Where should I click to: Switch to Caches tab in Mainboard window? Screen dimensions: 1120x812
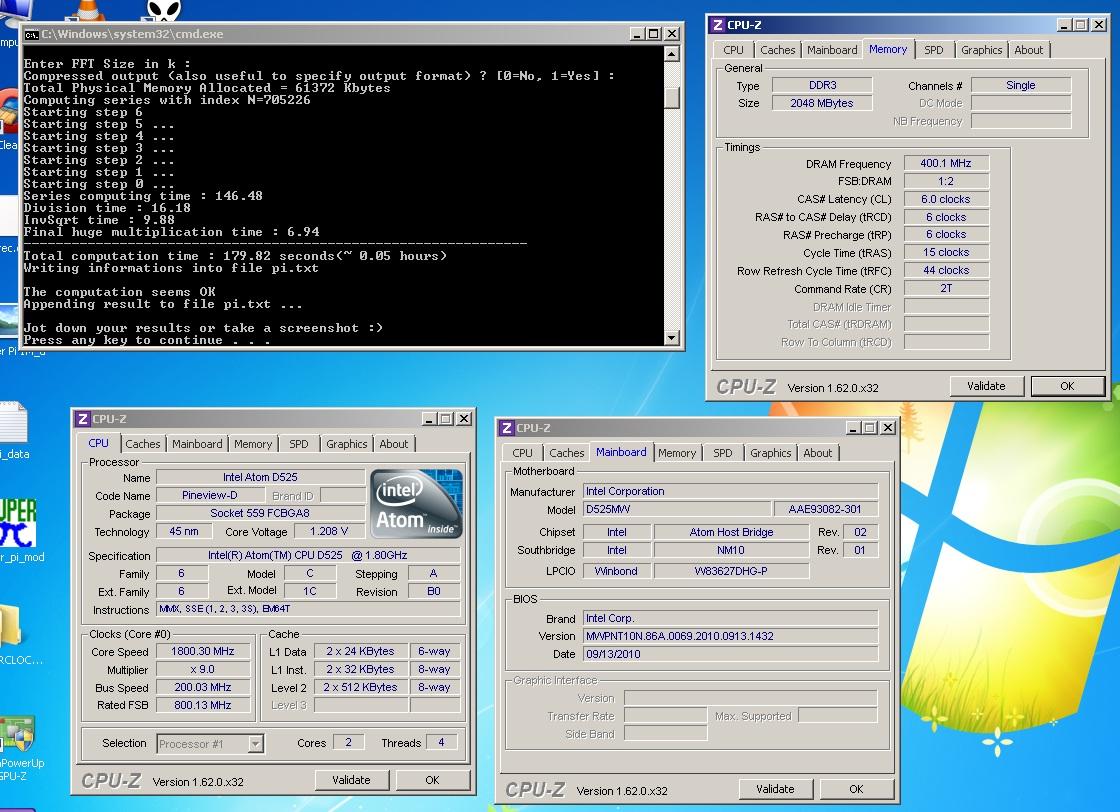(566, 453)
